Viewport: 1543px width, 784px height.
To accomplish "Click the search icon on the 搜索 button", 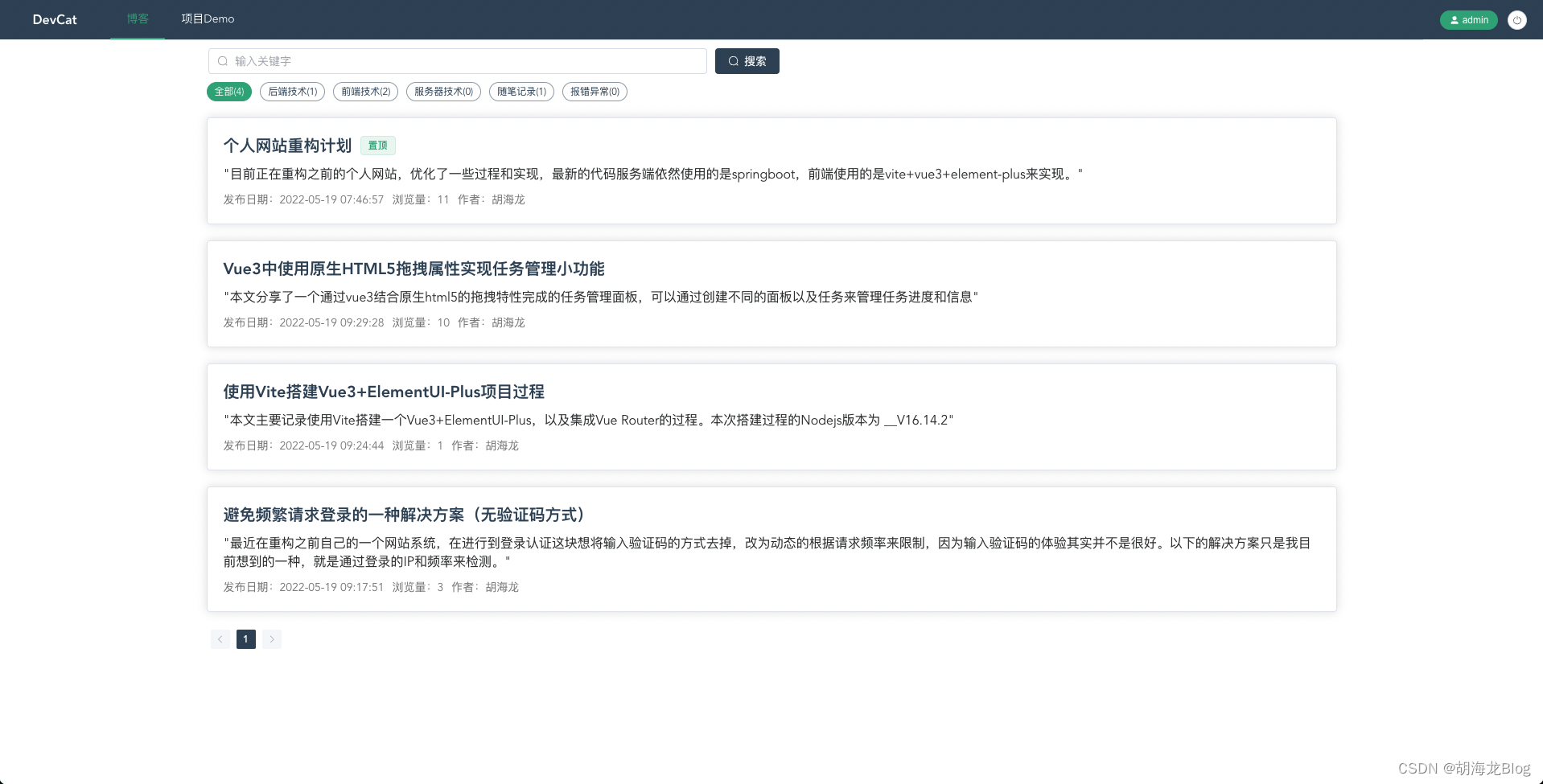I will (x=733, y=61).
